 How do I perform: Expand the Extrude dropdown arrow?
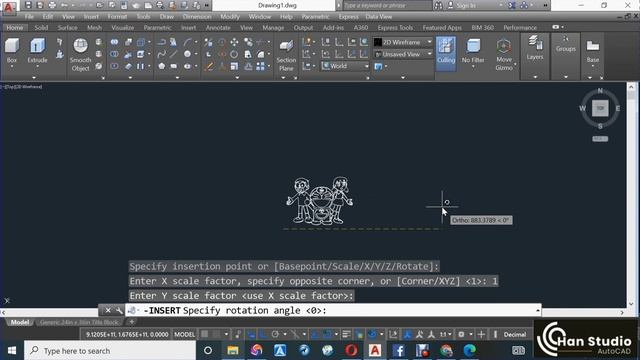coord(37,67)
